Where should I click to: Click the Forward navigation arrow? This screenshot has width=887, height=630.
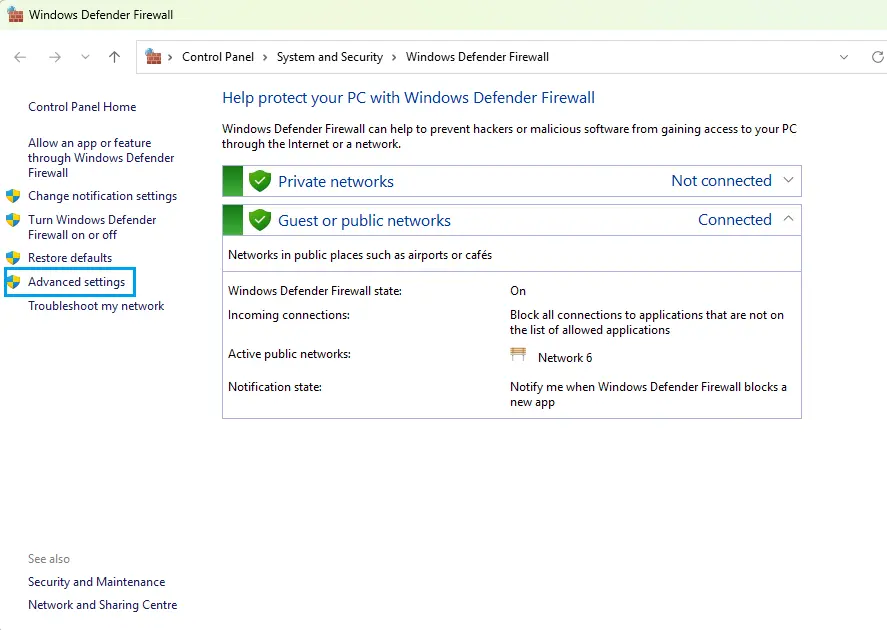55,57
